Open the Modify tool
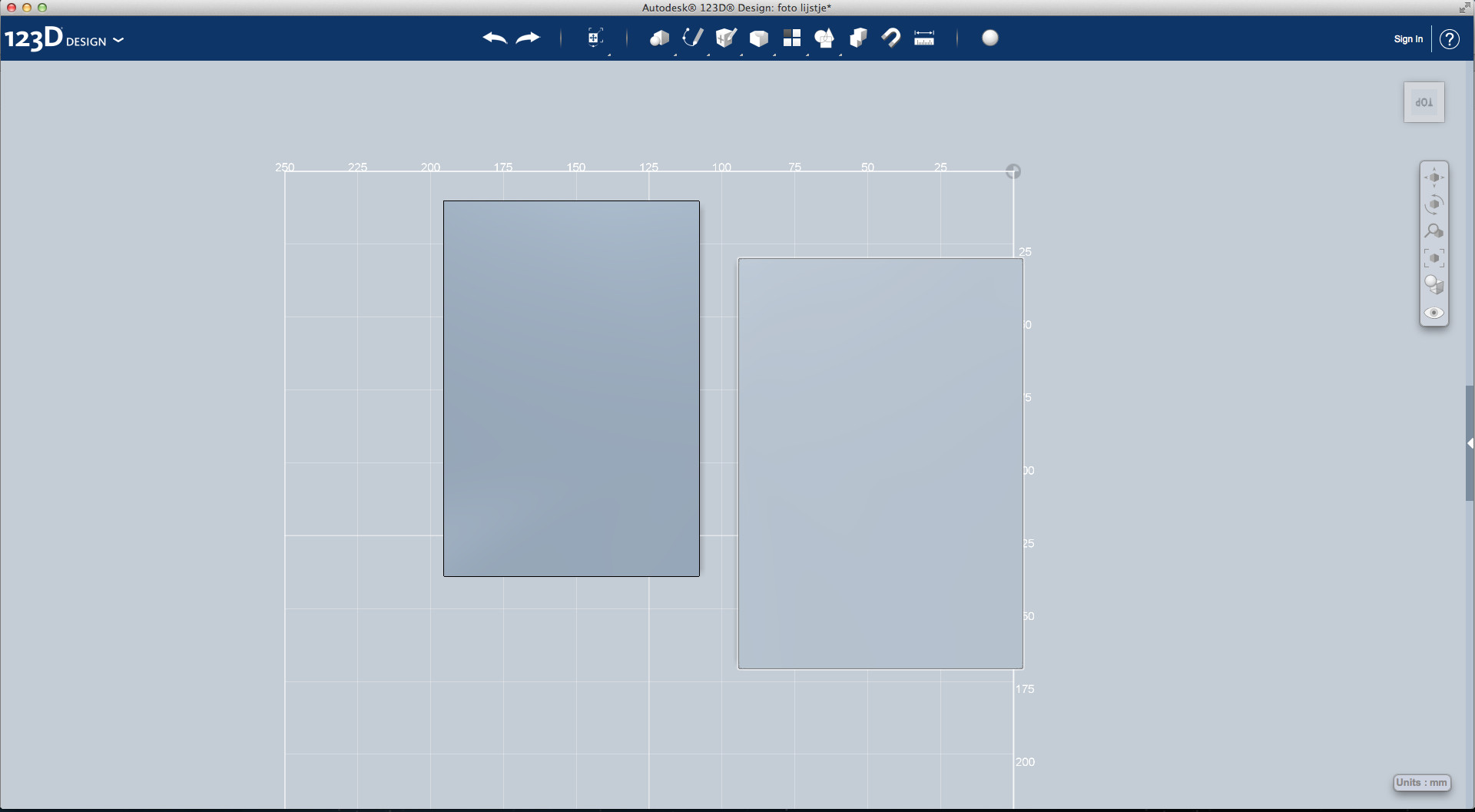The width and height of the screenshot is (1475, 812). (x=759, y=38)
